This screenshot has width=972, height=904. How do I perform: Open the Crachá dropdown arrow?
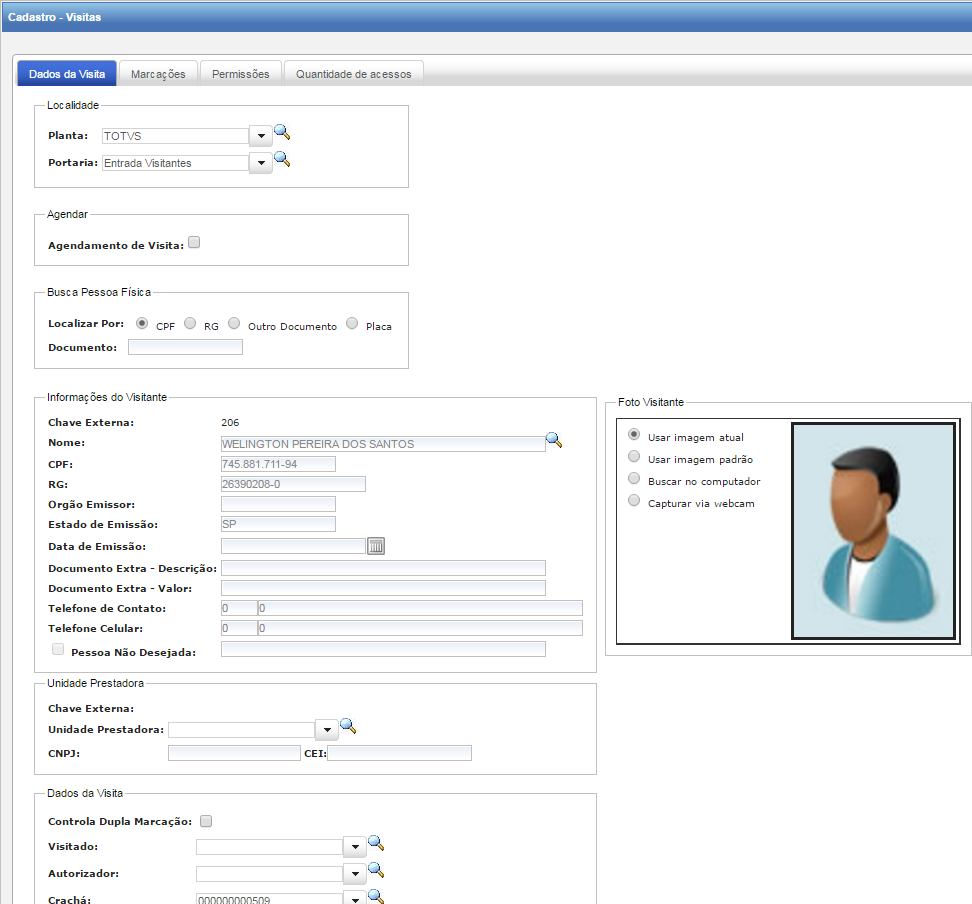355,899
